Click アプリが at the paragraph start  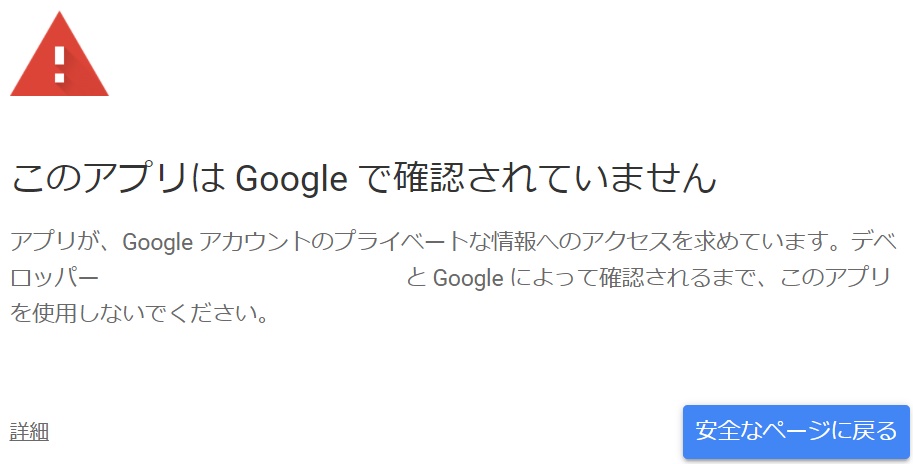(61, 242)
